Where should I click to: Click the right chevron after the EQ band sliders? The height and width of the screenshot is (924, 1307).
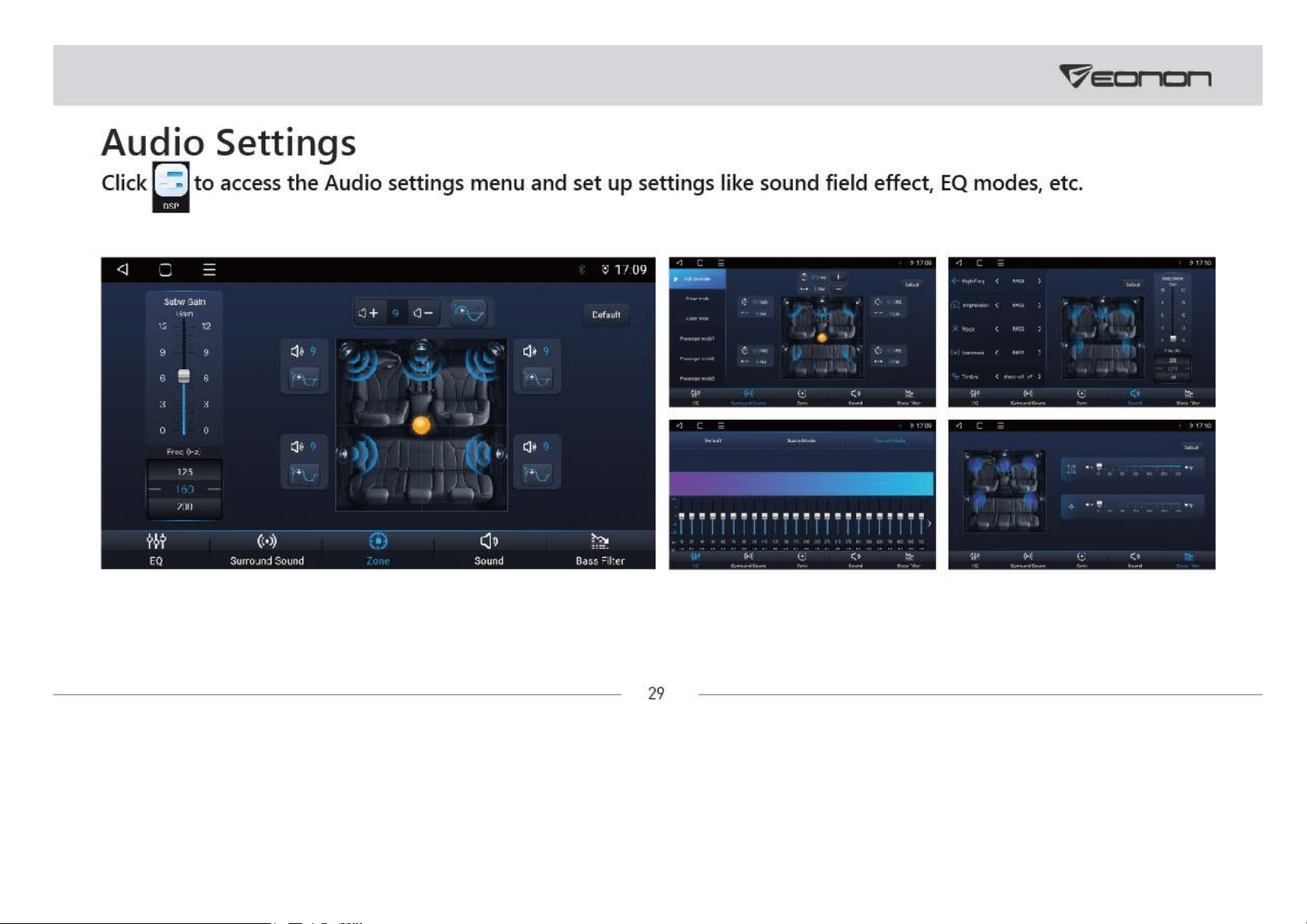pos(929,524)
